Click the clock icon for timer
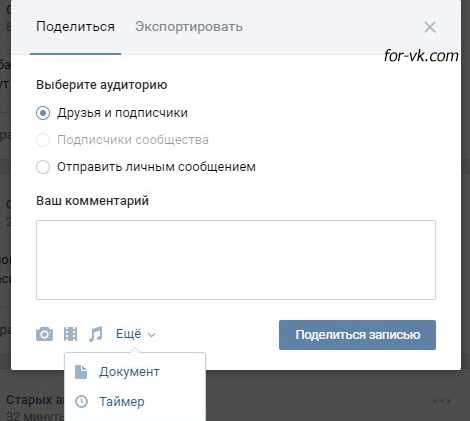The height and width of the screenshot is (421, 470). click(x=81, y=402)
